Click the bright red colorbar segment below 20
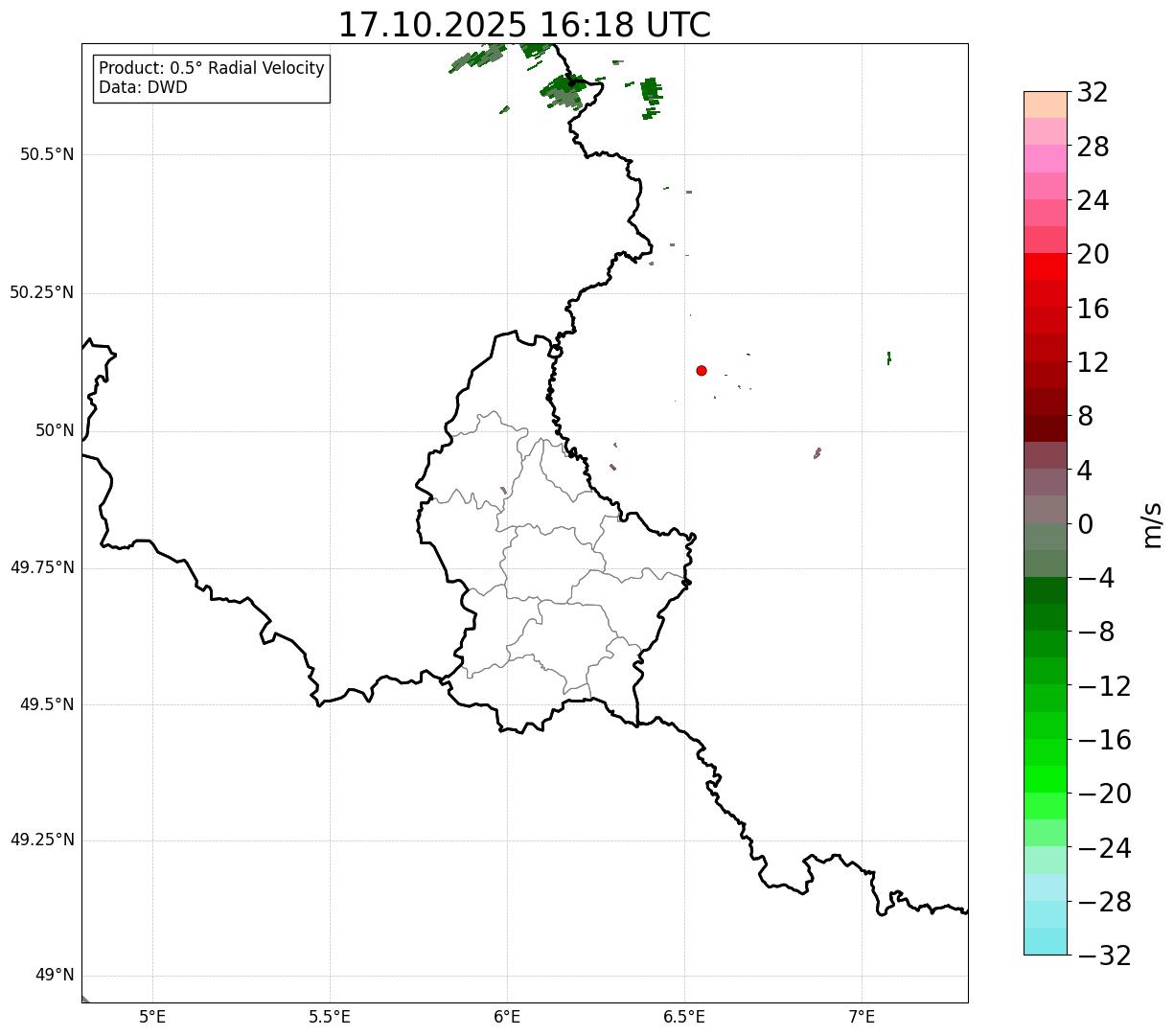 tap(1046, 266)
